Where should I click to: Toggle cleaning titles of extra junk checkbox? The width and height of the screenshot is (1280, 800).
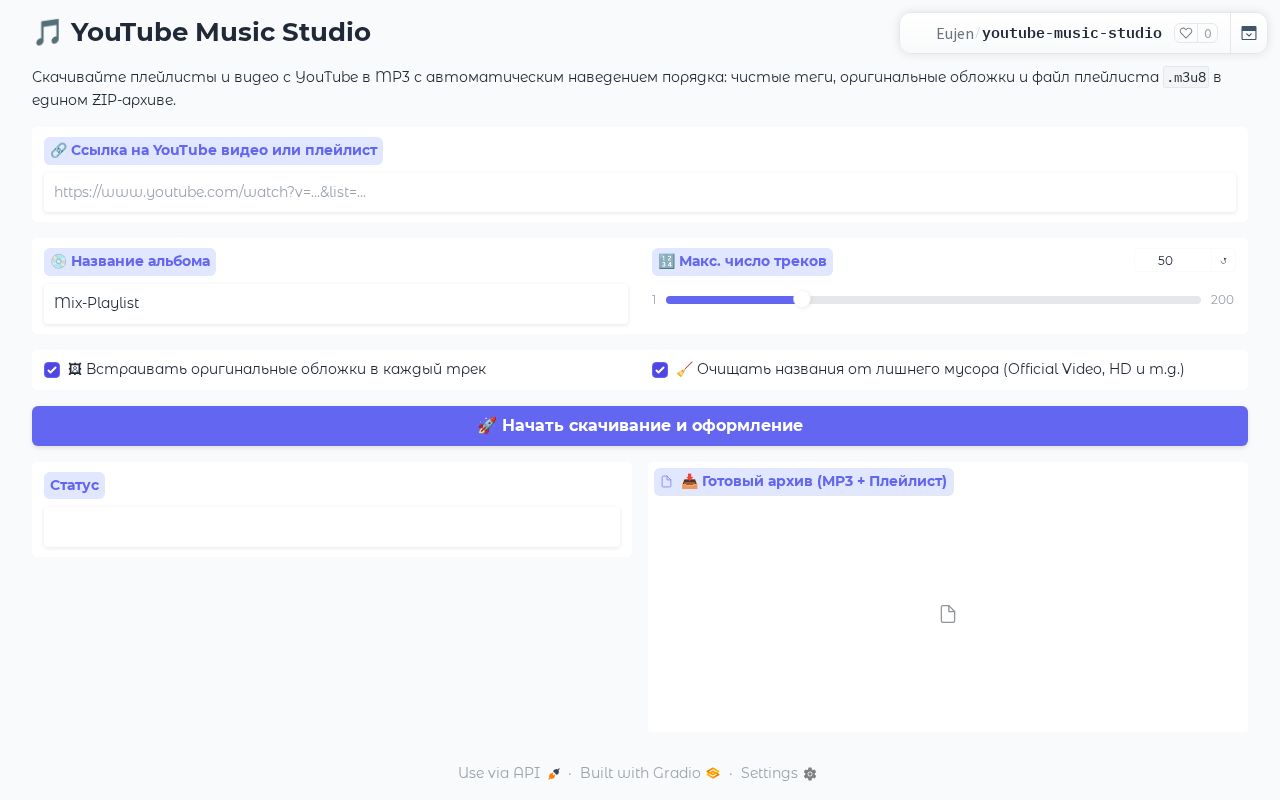coord(660,370)
